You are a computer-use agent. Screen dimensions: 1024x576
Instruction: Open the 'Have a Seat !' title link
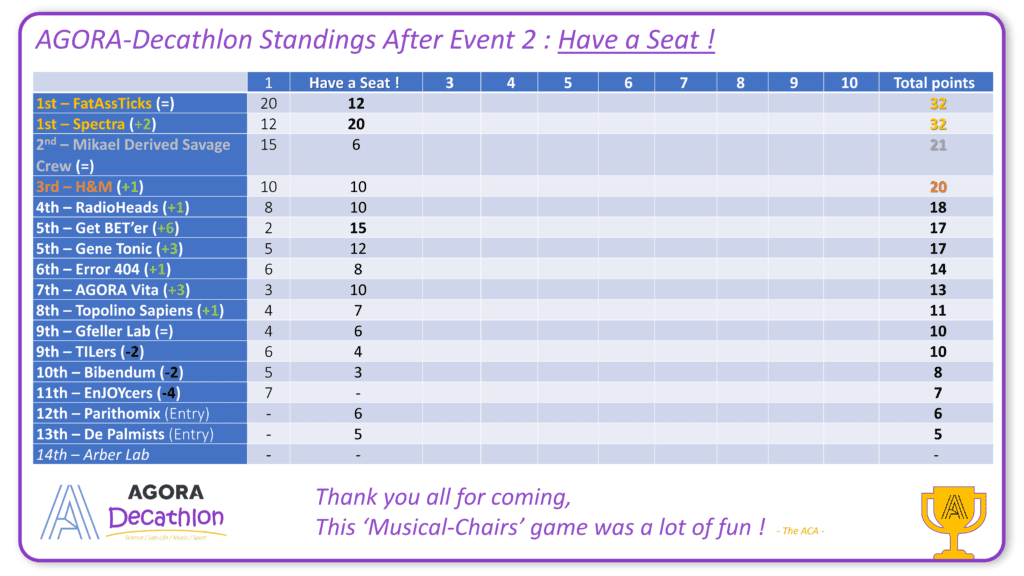click(x=636, y=40)
